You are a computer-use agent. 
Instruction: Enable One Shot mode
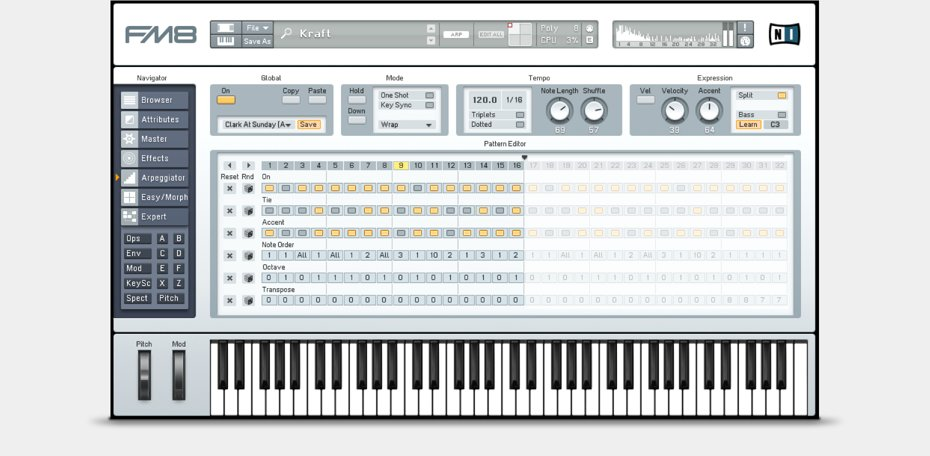429,95
